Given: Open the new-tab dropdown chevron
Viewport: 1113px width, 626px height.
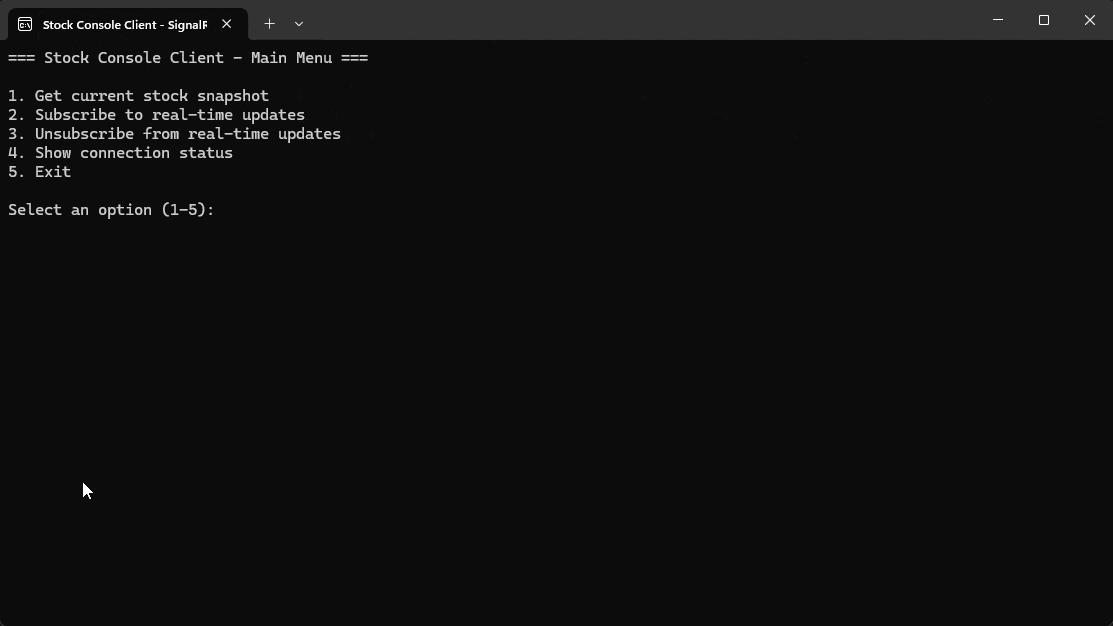Looking at the screenshot, I should click(299, 23).
